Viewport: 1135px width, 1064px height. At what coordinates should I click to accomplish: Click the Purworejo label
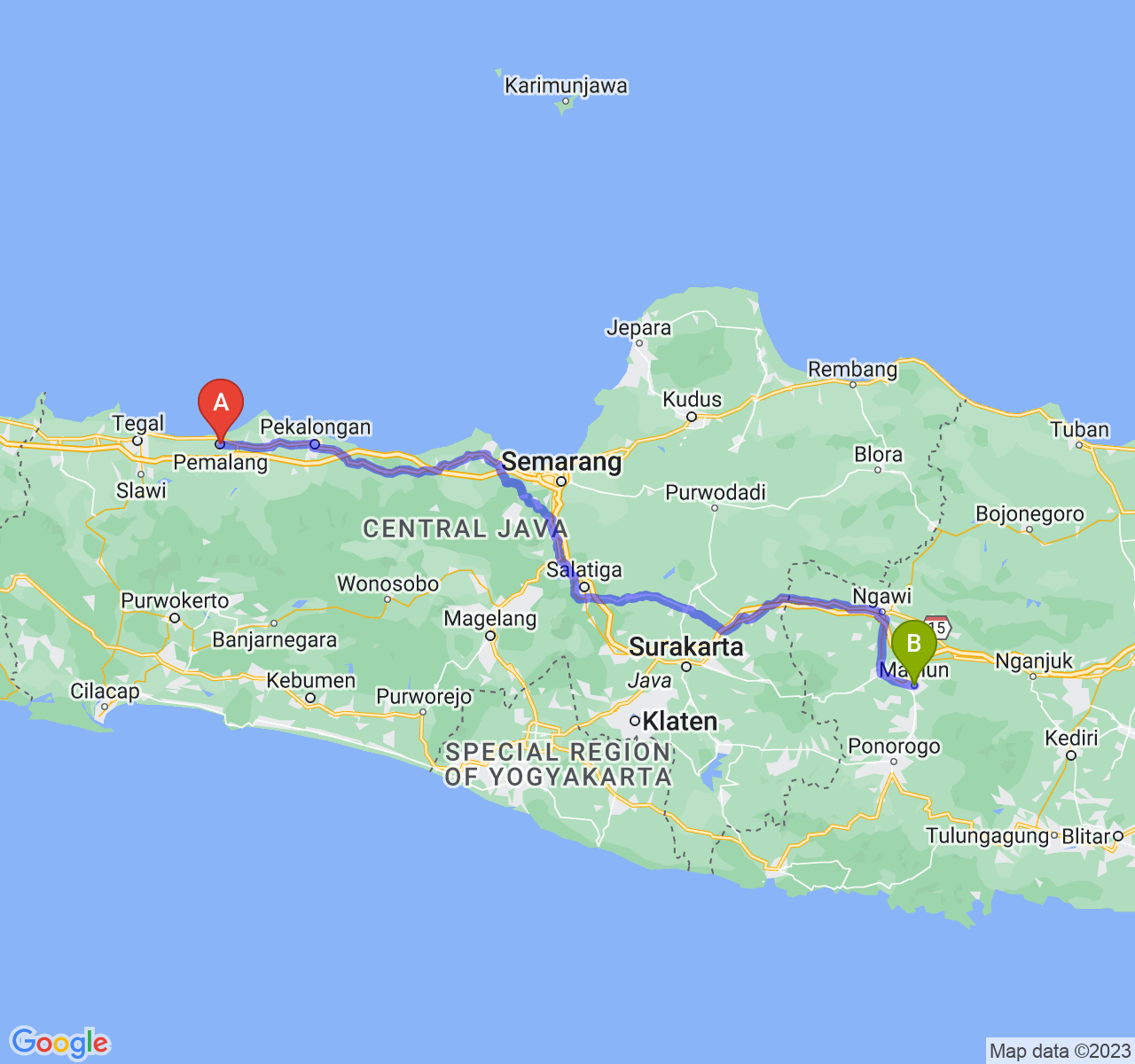424,697
